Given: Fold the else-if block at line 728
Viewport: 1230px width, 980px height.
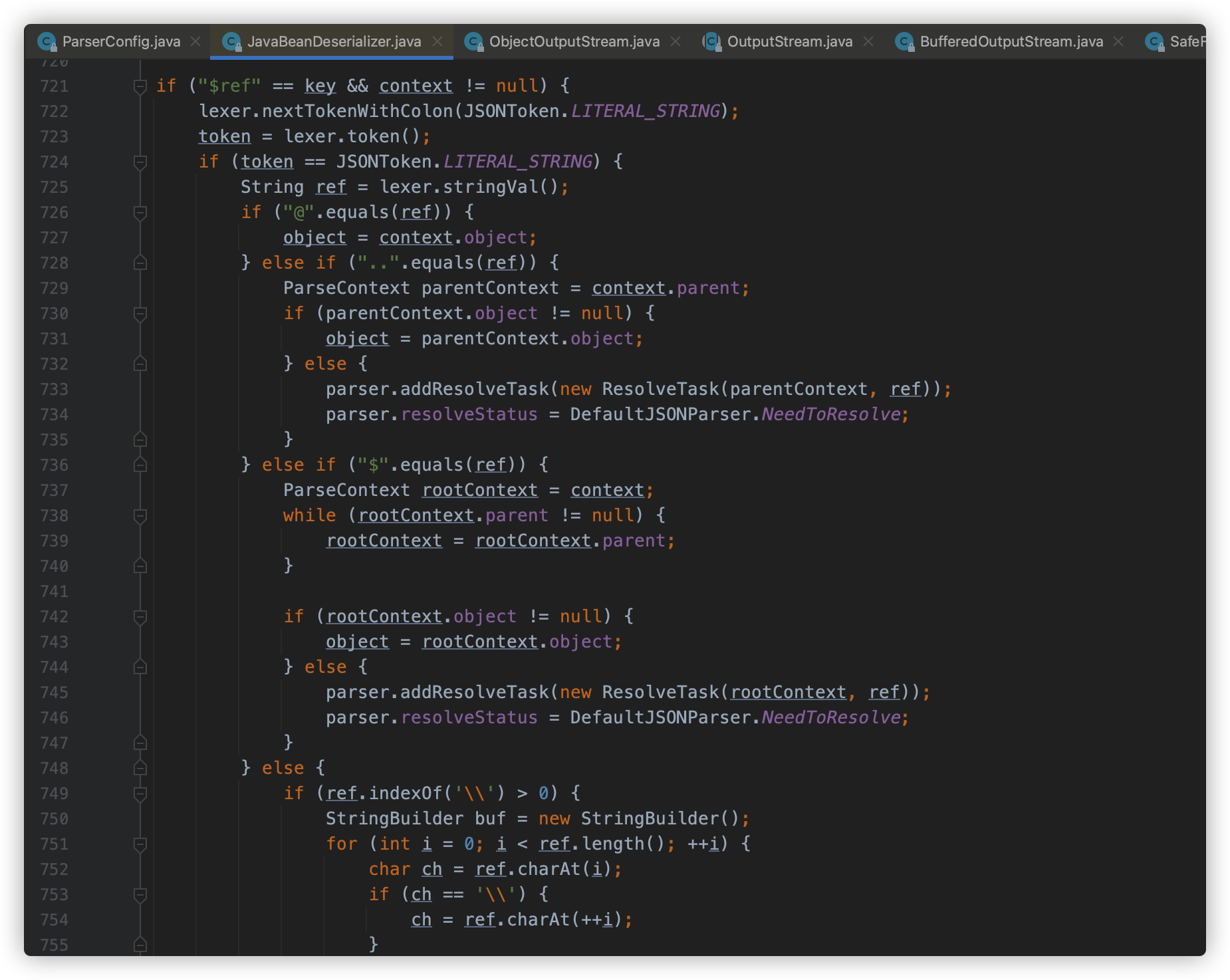Looking at the screenshot, I should [140, 263].
